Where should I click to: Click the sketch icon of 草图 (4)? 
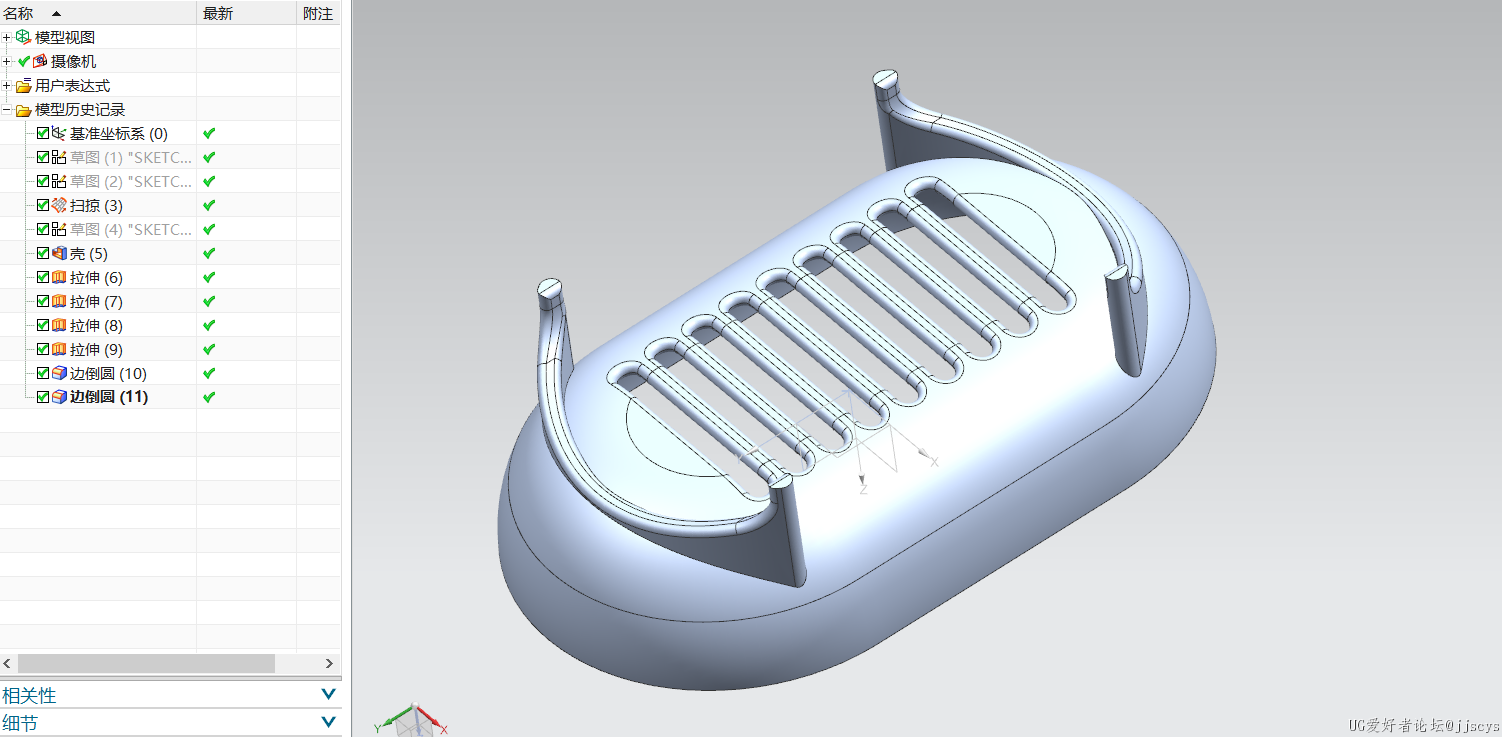click(59, 229)
